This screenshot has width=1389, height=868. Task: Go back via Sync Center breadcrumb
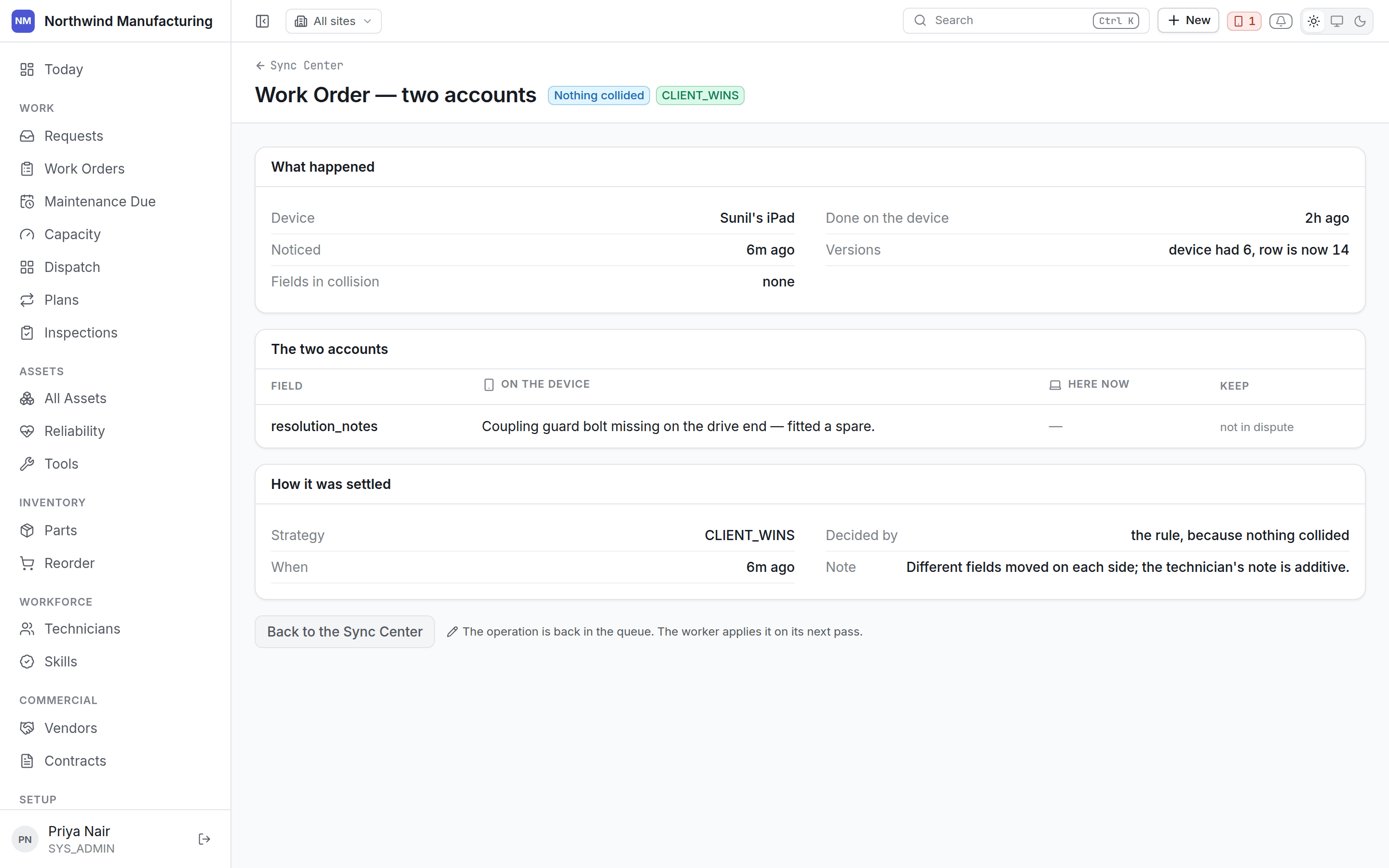click(300, 66)
